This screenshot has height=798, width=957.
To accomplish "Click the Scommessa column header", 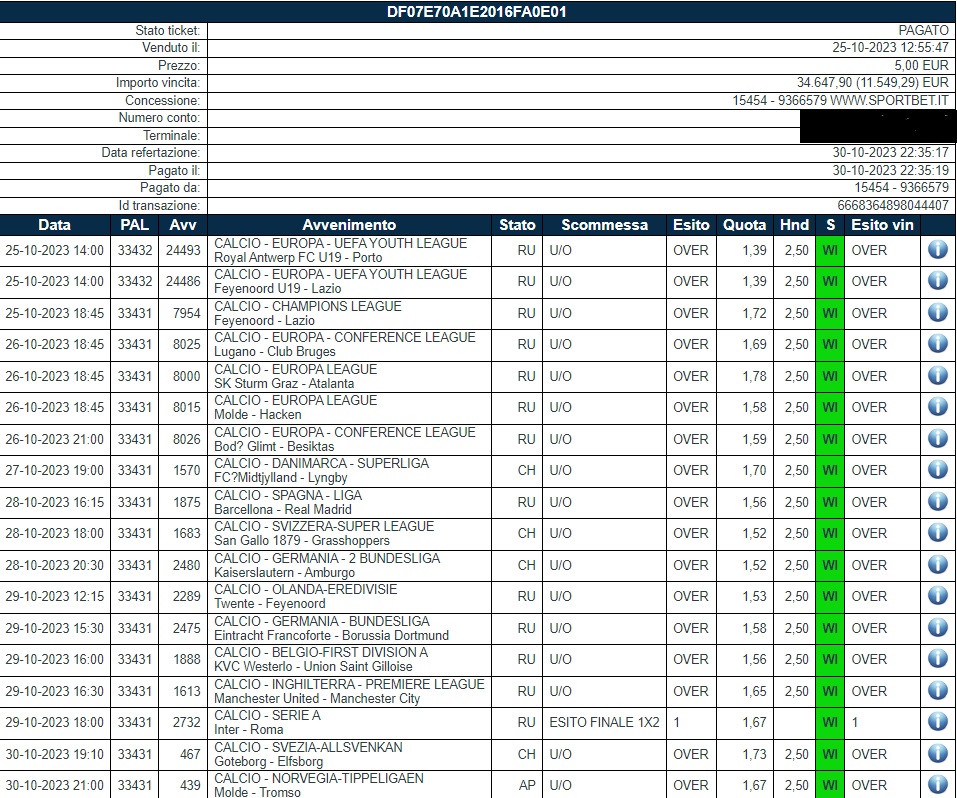I will 604,225.
